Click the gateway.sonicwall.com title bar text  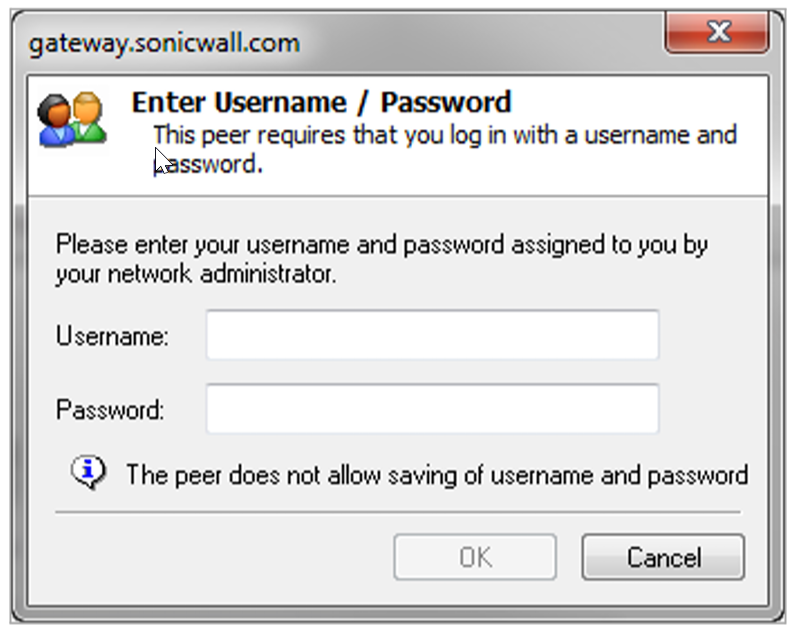[164, 44]
